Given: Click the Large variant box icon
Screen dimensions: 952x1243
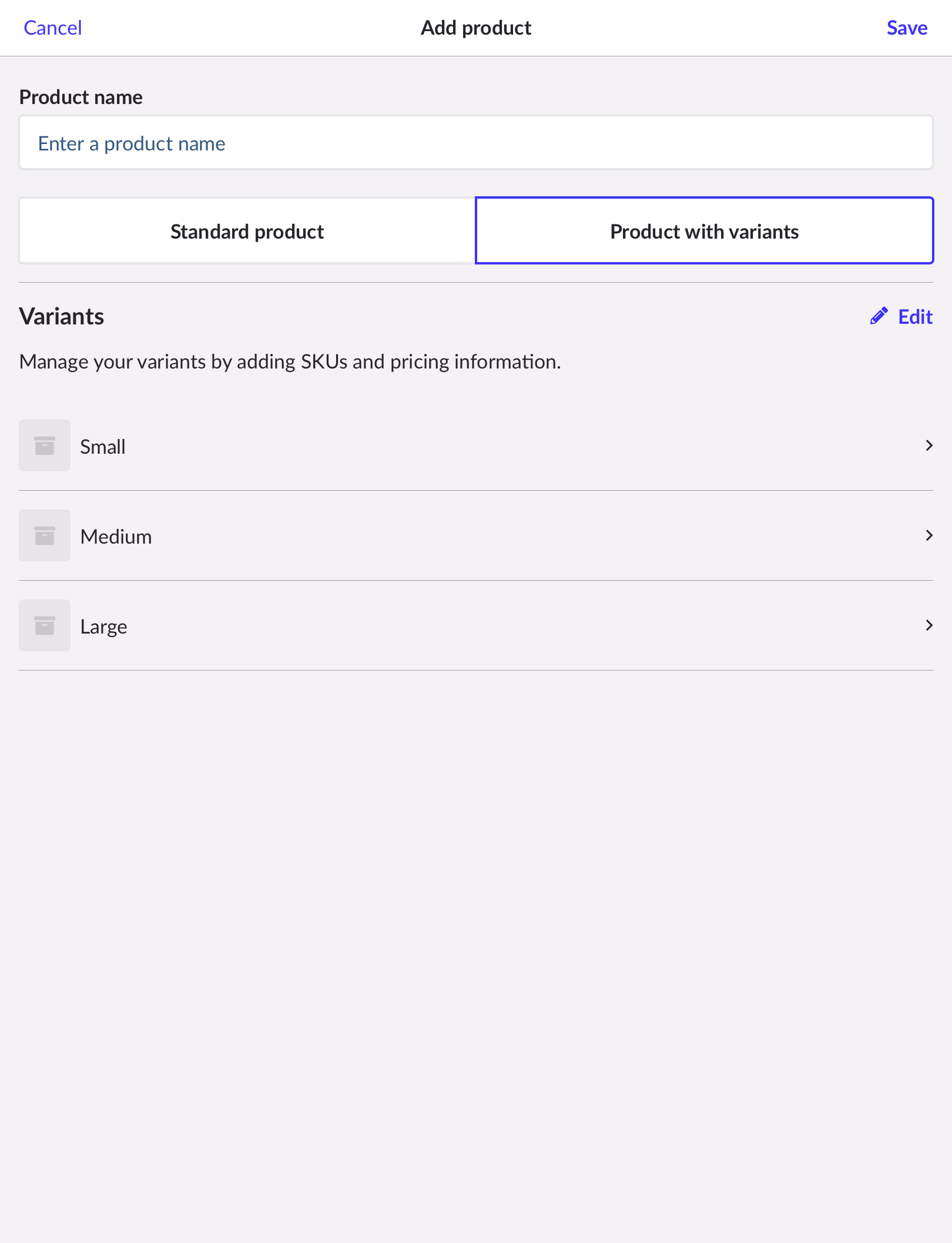Looking at the screenshot, I should pos(45,625).
